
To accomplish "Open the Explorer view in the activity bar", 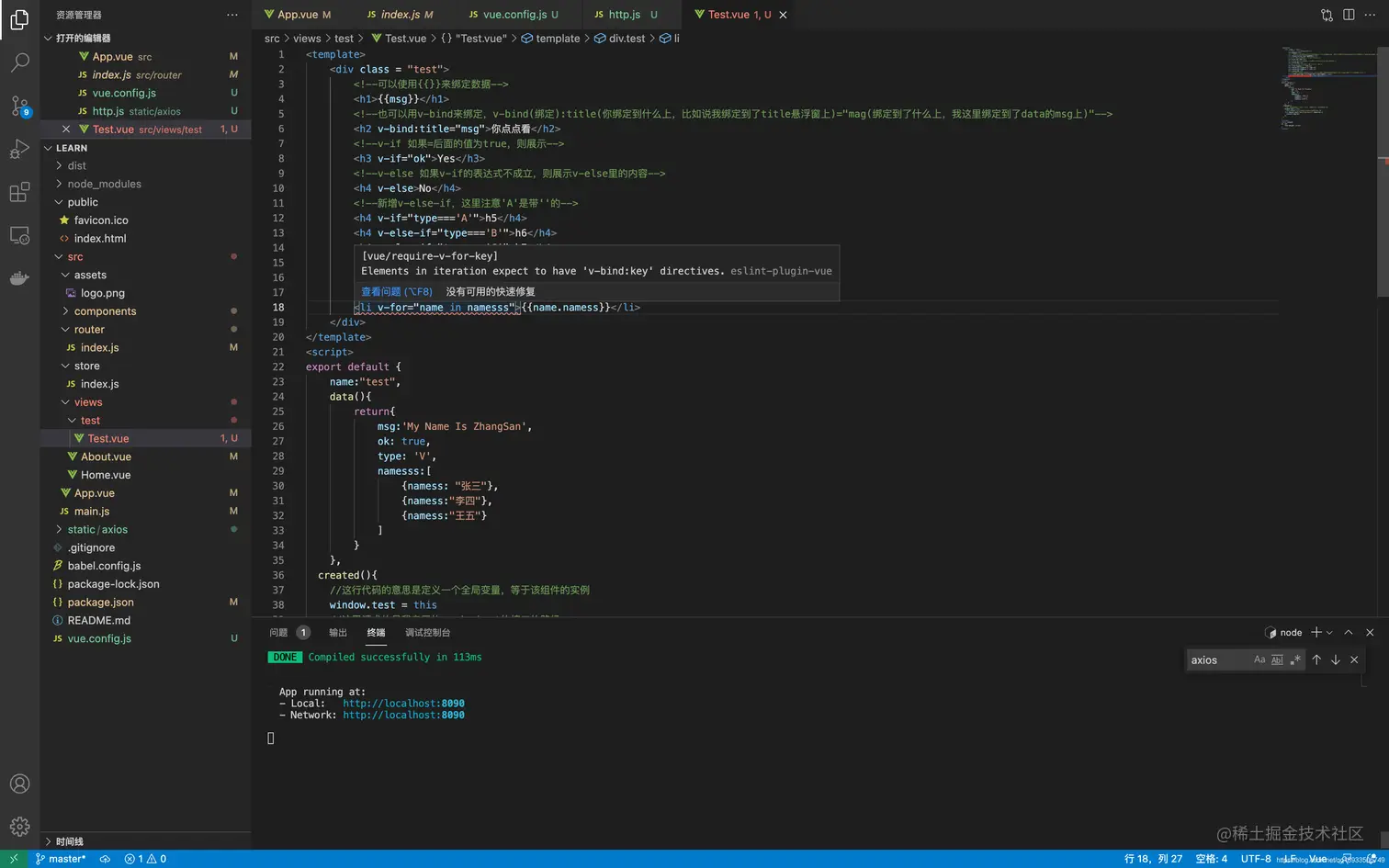I will [19, 19].
